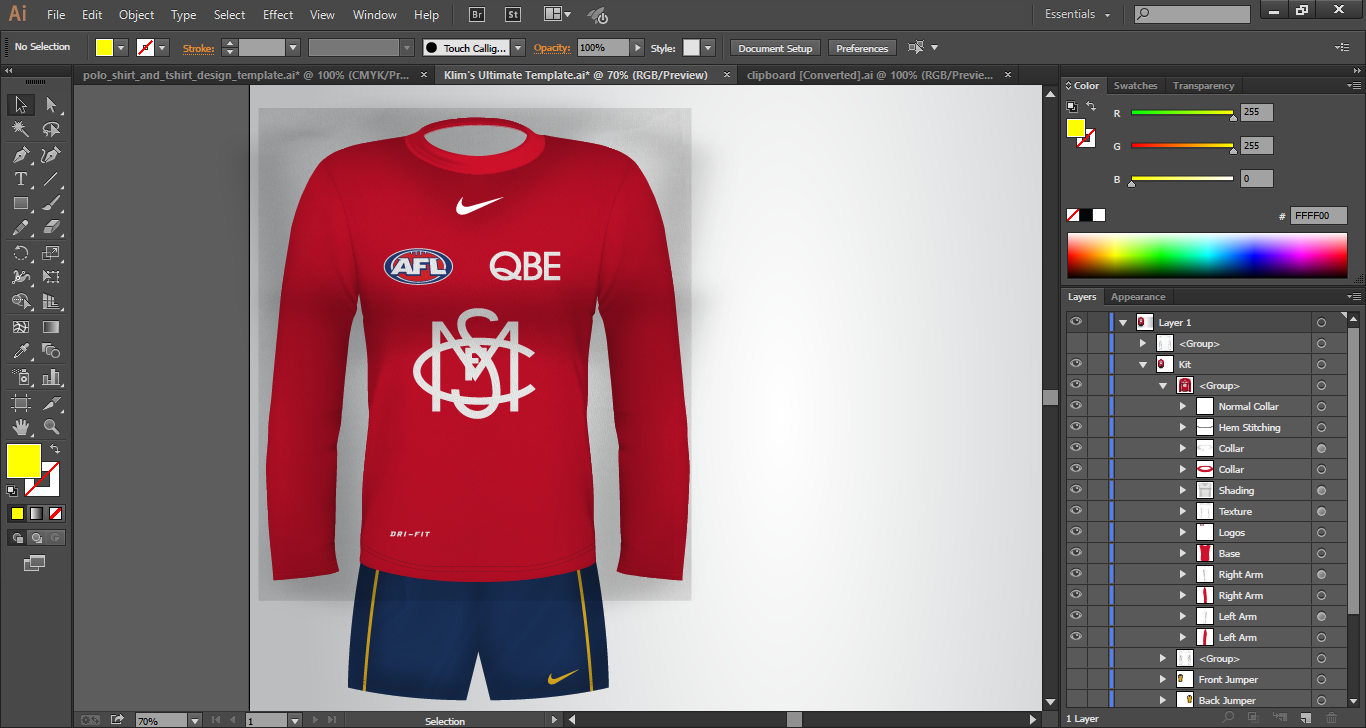This screenshot has height=728, width=1366.
Task: Set fill to None in toolbox
Action: point(56,513)
